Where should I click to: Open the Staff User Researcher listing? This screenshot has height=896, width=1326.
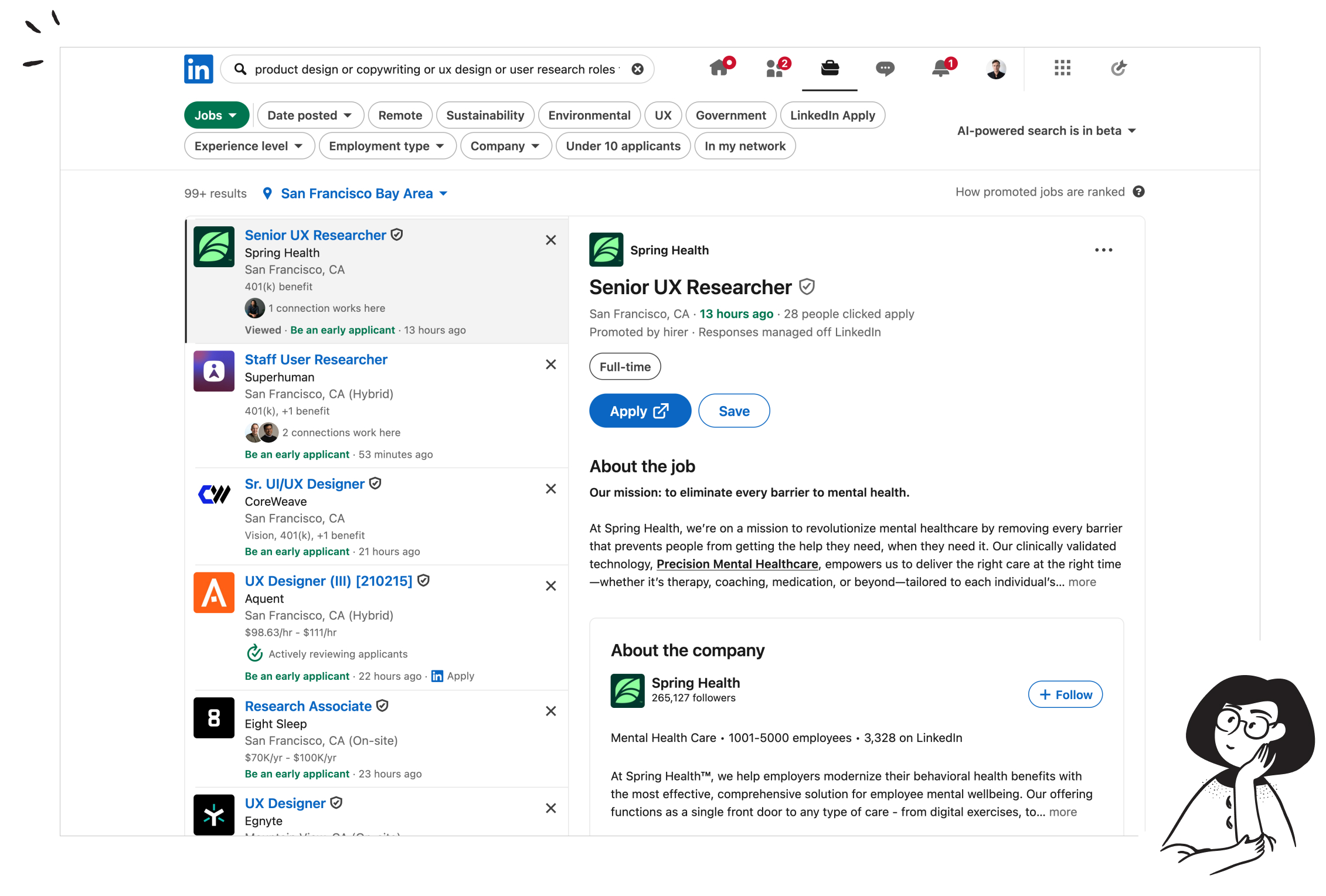(x=316, y=359)
